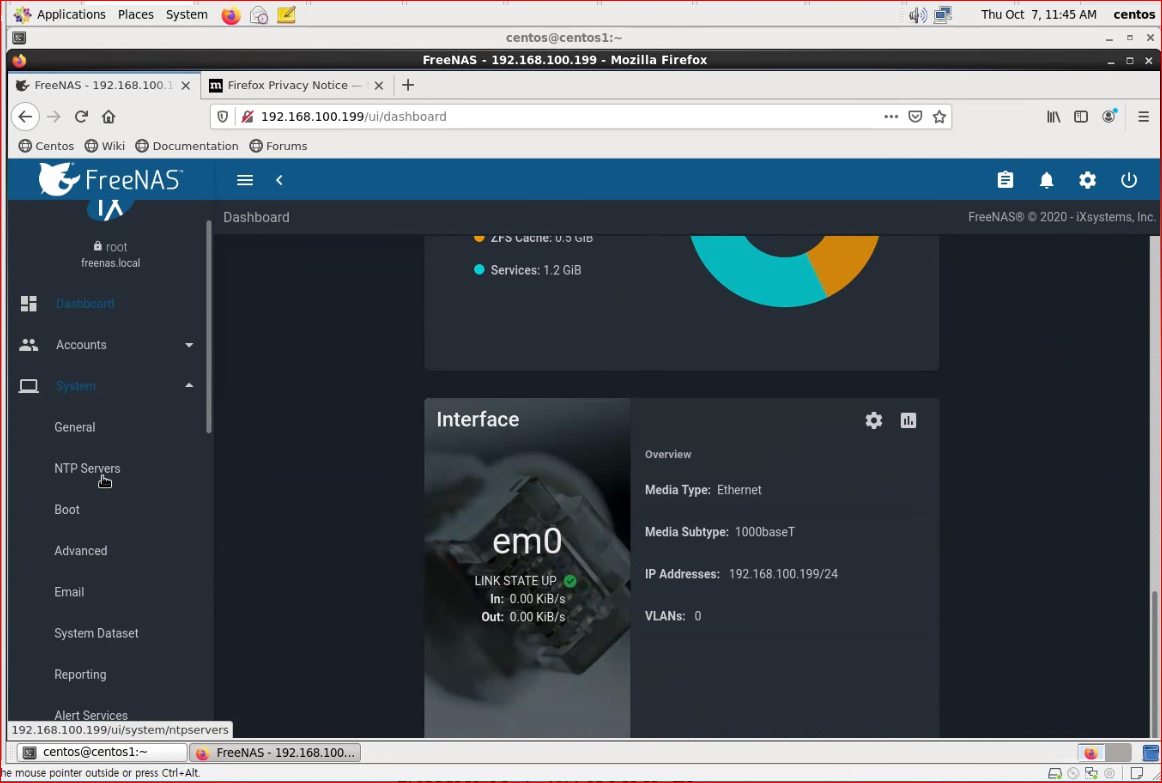Close the Firefox Privacy Notice tab

click(379, 85)
